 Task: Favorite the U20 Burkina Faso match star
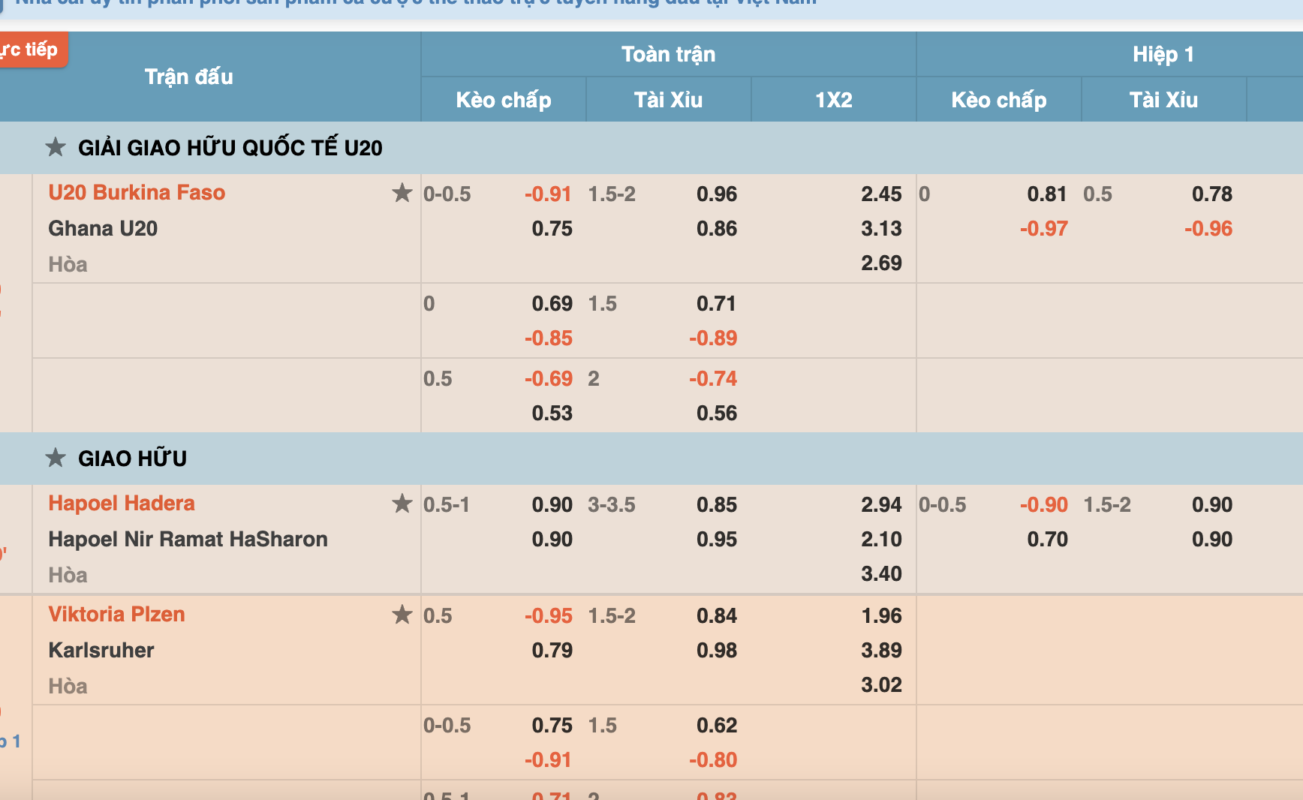(x=402, y=193)
